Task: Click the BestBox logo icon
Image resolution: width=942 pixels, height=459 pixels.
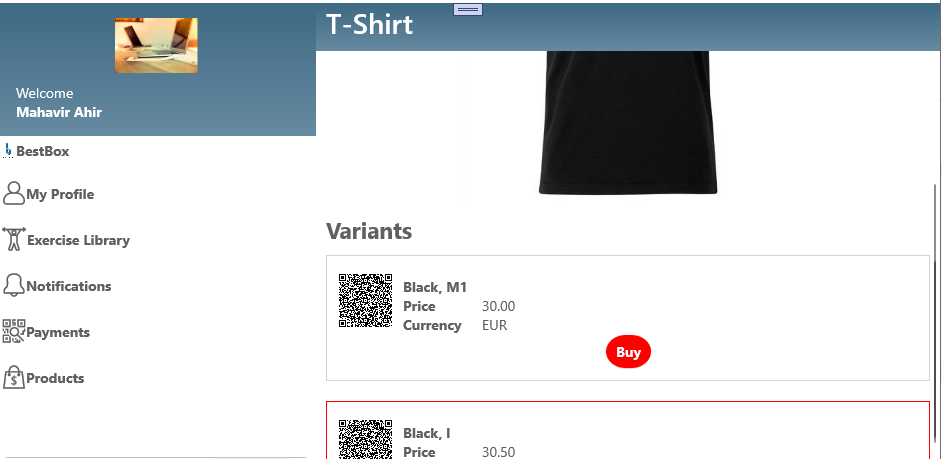Action: (8, 151)
